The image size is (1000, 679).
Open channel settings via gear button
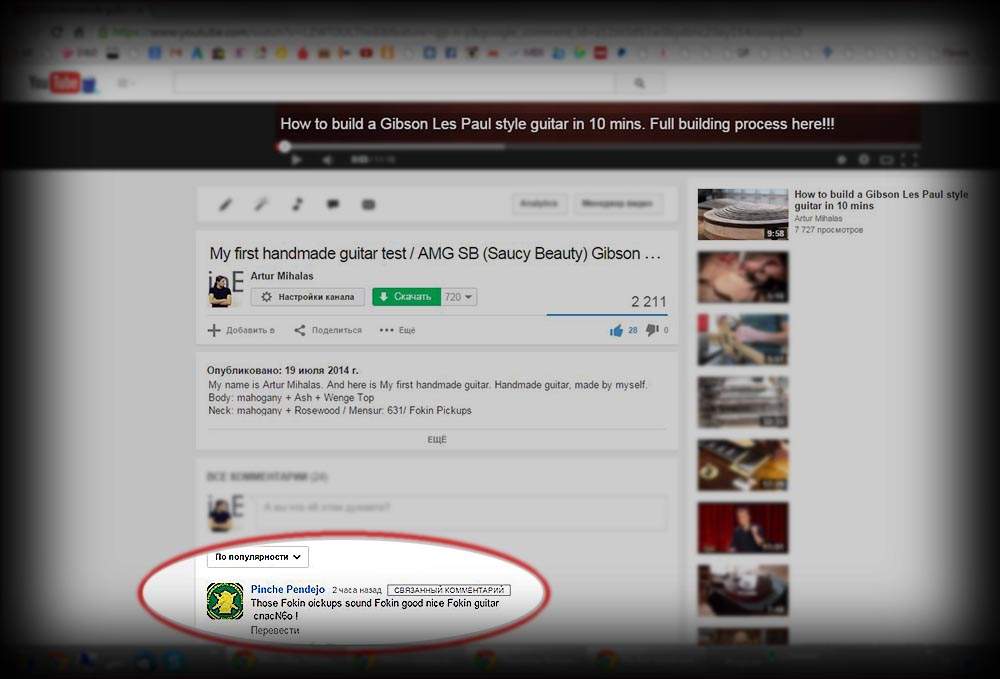(x=307, y=297)
